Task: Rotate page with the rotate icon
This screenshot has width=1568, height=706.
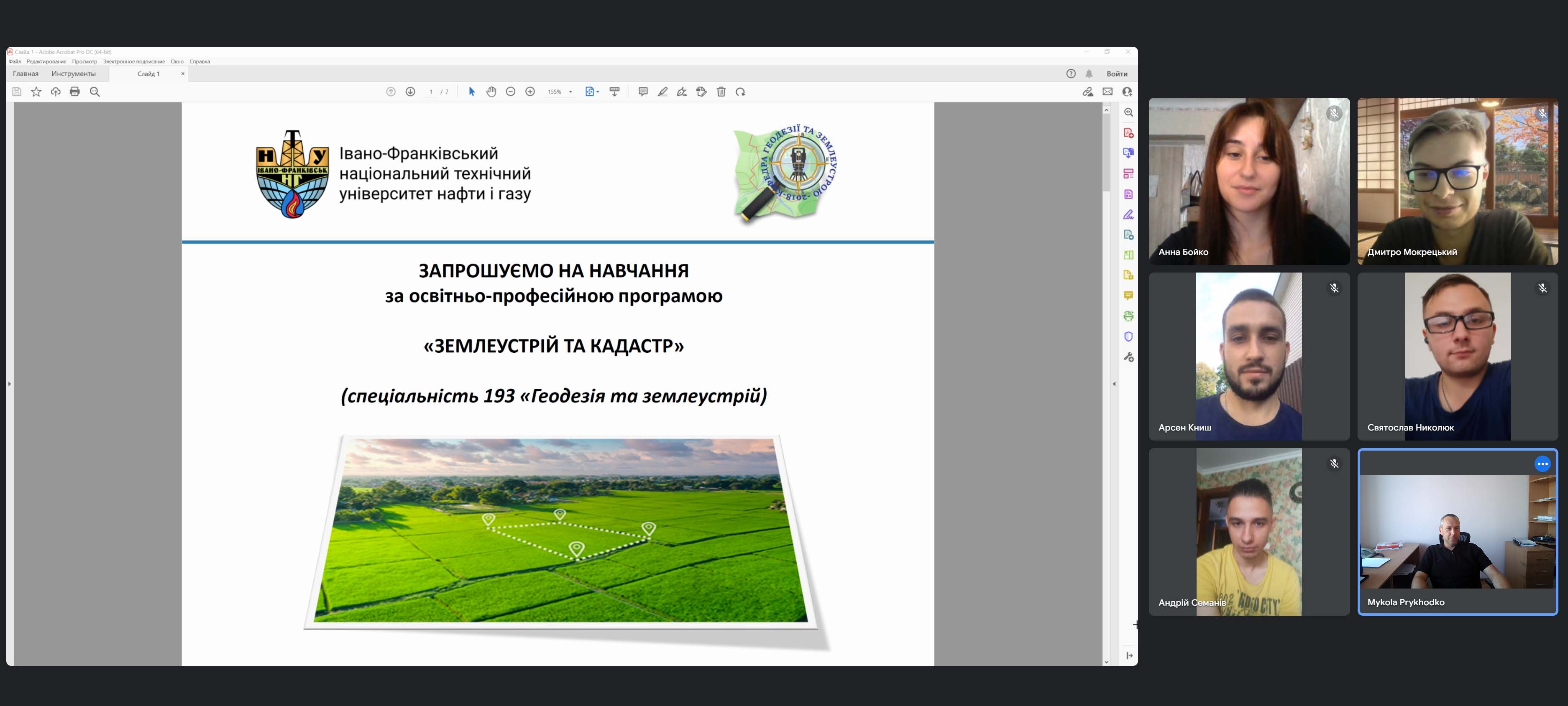Action: (x=740, y=92)
